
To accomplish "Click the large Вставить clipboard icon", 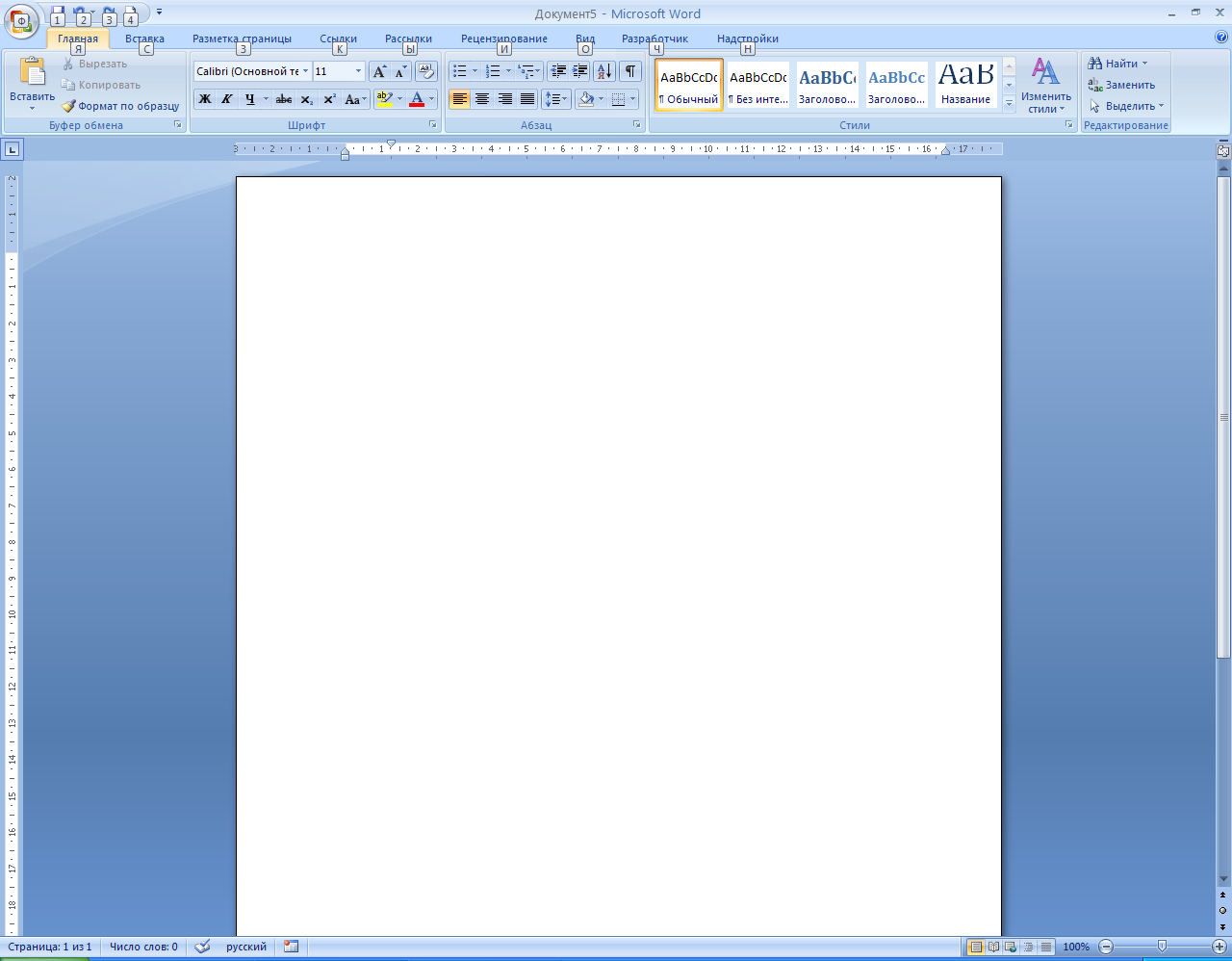I will coord(33,72).
